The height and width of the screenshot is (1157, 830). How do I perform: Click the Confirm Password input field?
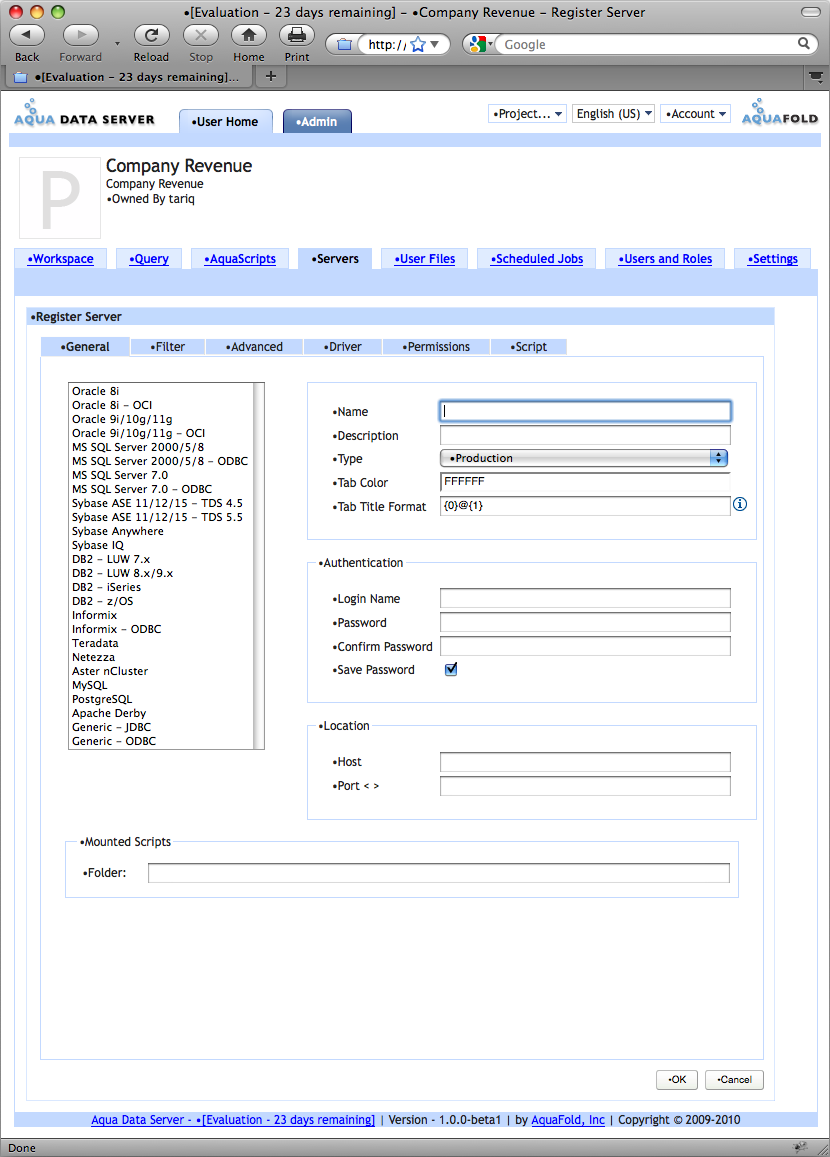(584, 646)
